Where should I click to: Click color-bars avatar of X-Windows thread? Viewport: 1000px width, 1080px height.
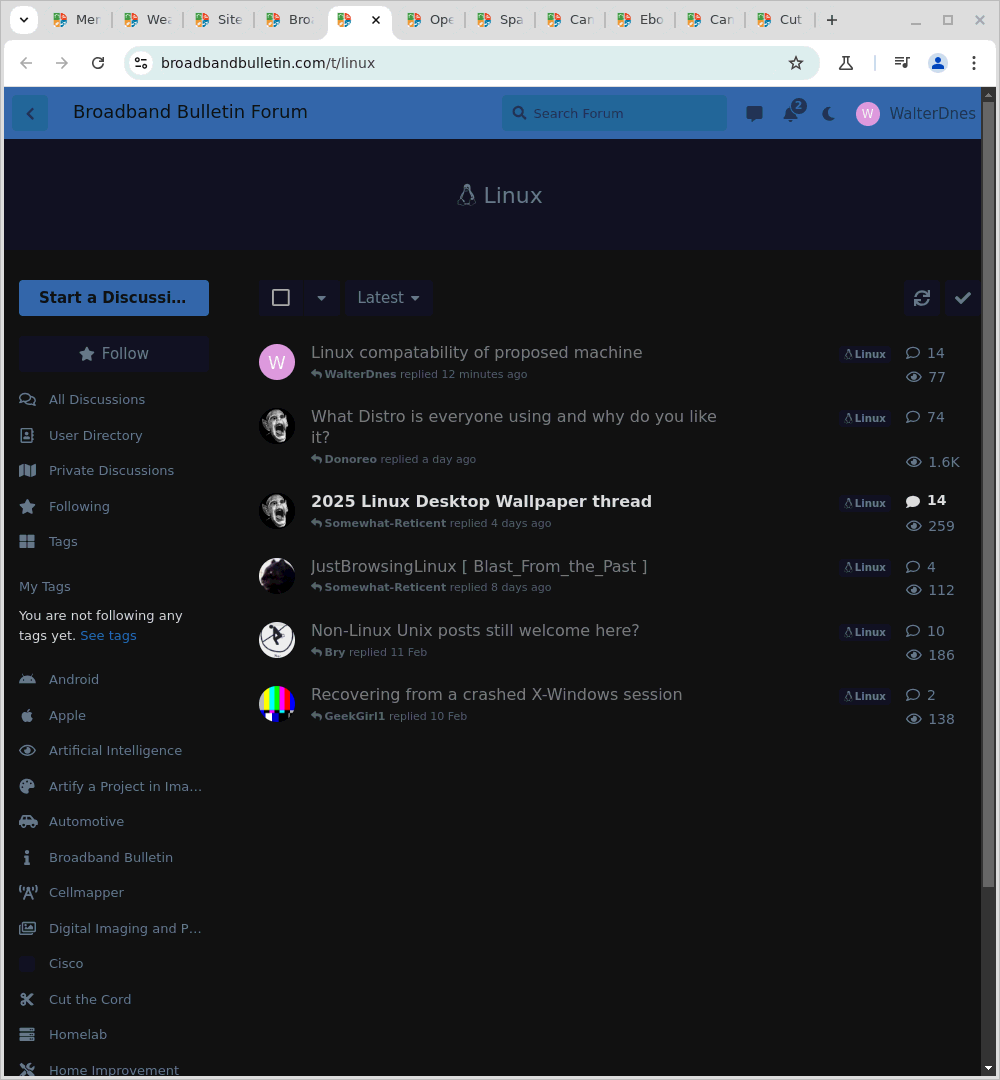point(277,704)
